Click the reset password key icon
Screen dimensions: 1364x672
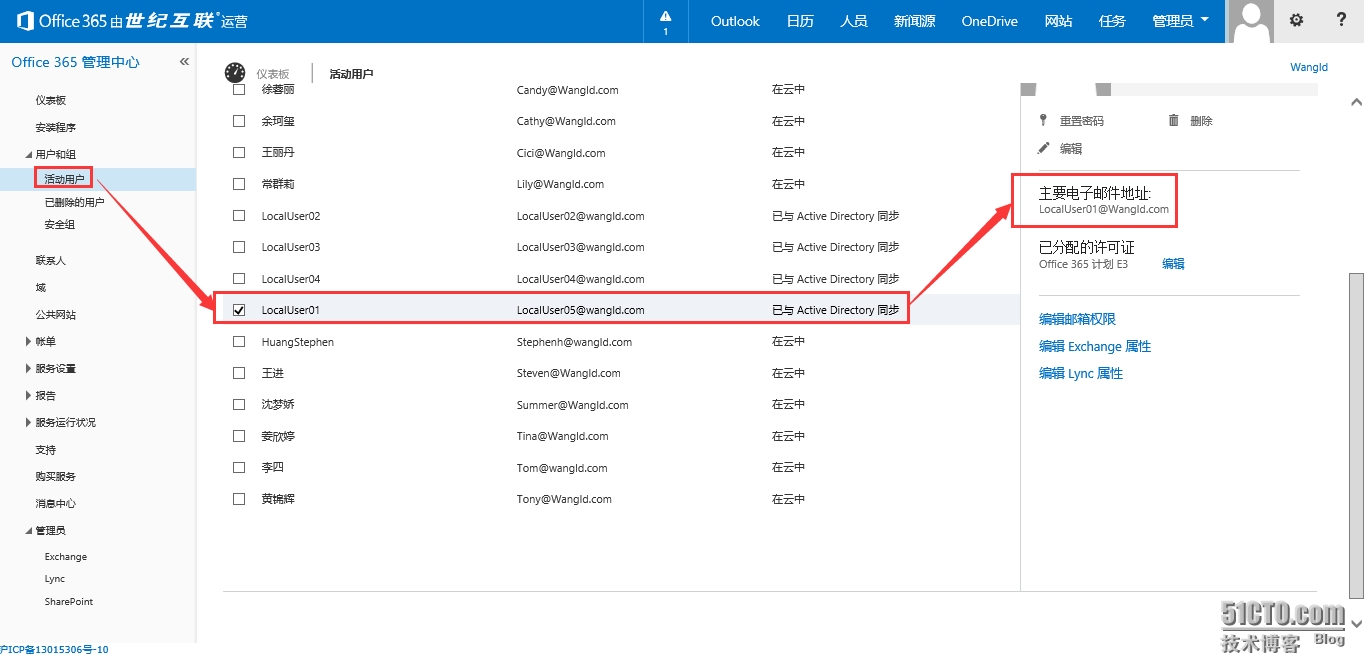coord(1044,120)
